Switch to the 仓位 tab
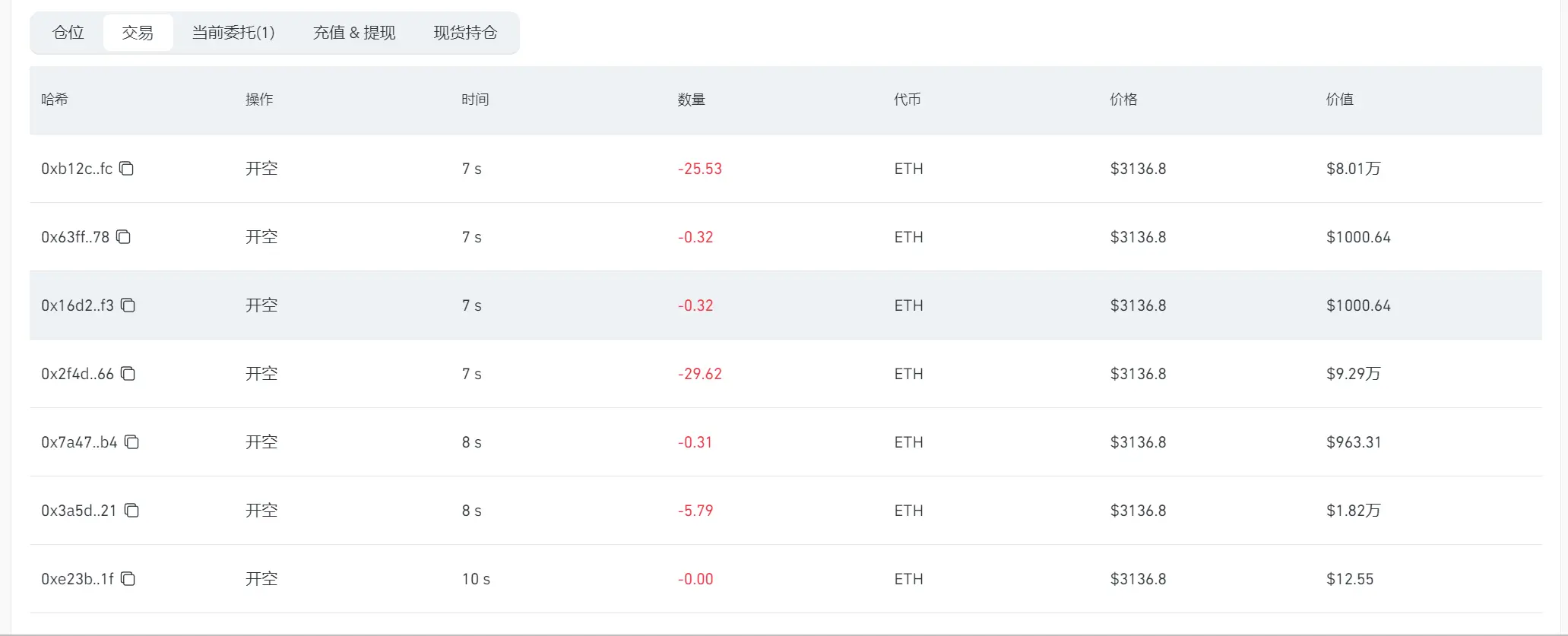The width and height of the screenshot is (1568, 636). tap(68, 33)
